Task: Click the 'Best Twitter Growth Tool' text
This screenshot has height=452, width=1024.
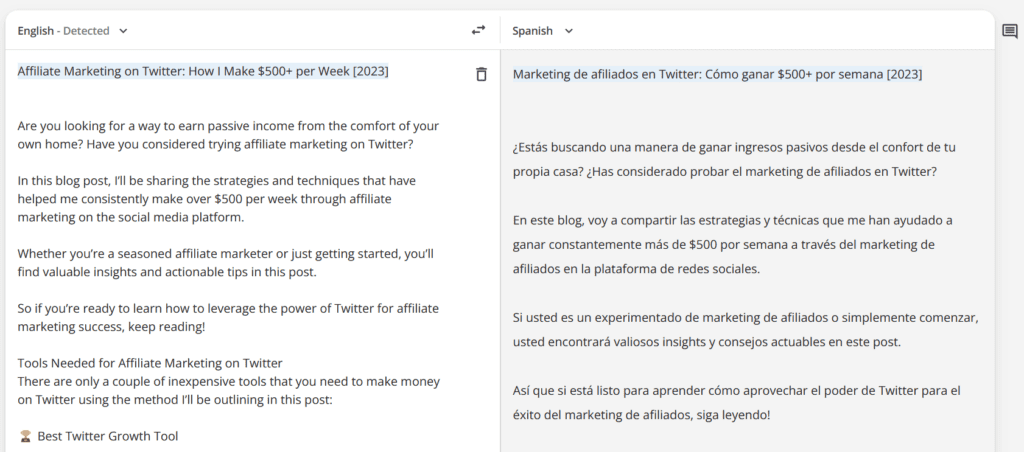Action: coord(108,436)
